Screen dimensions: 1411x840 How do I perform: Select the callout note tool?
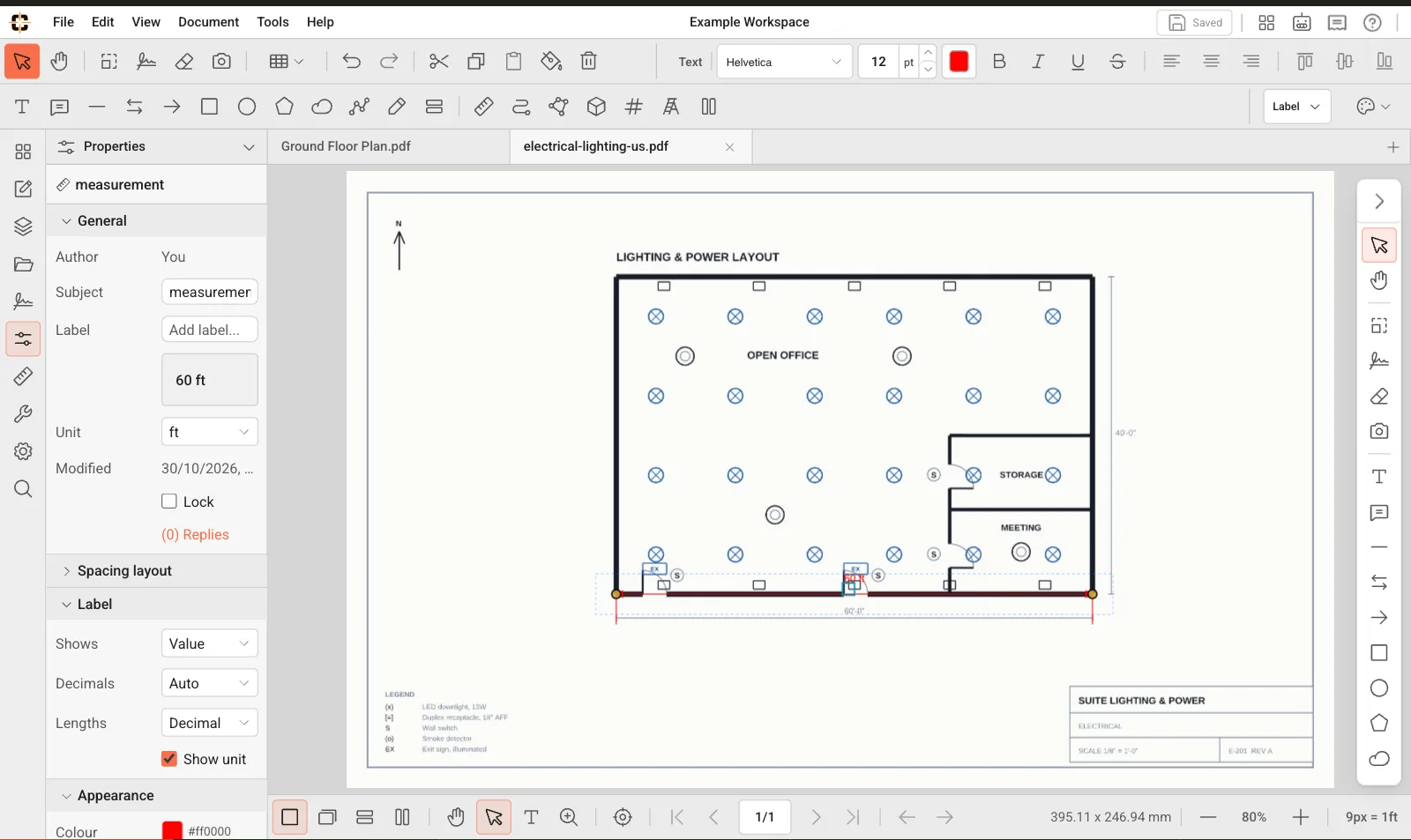click(x=60, y=107)
